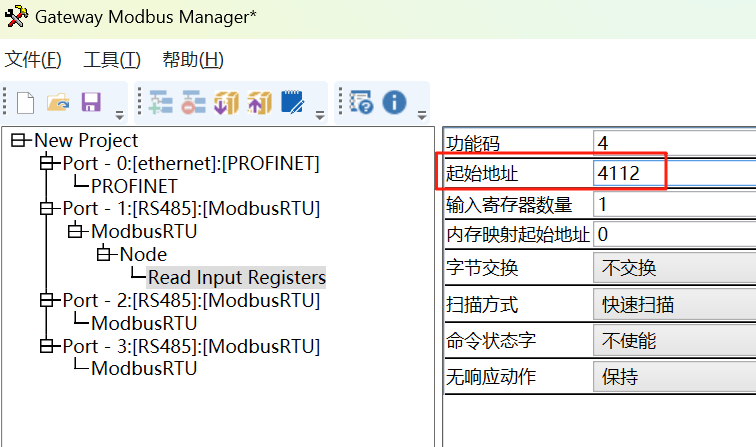Select Port - 0:[ethernet]:[PROFINET] item
Screen dimensions: 756x447
tap(191, 163)
